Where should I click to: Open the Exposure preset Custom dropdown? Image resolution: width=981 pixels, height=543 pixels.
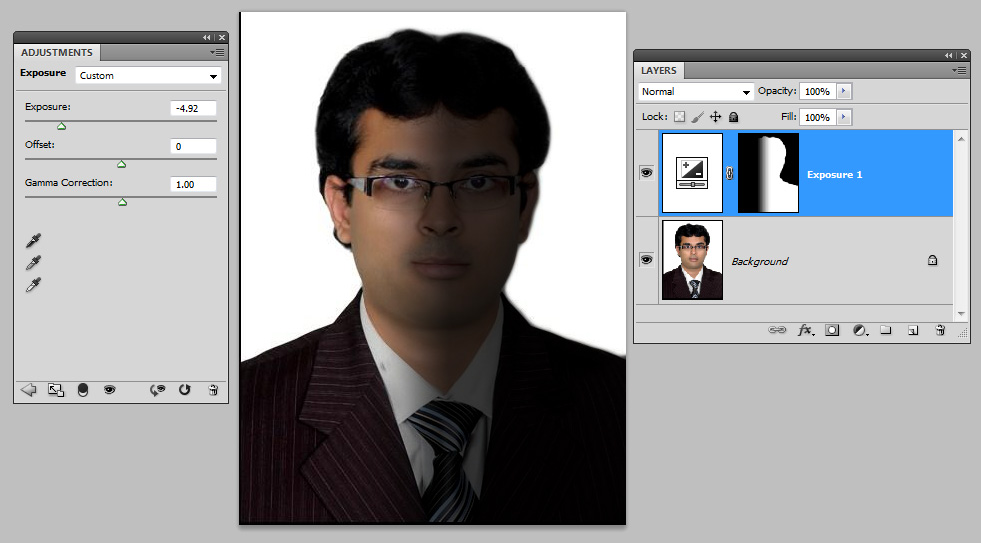point(148,76)
